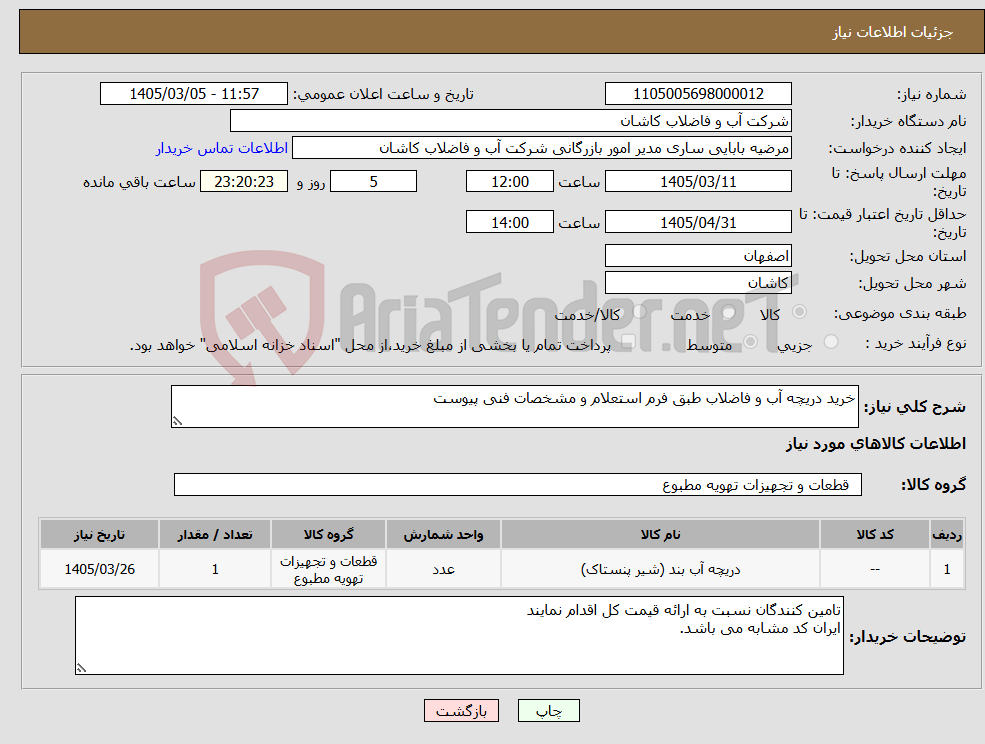This screenshot has height=744, width=985.
Task: Click the buyer name field شرکت آب و فاضلاب کاشان
Action: 511,121
